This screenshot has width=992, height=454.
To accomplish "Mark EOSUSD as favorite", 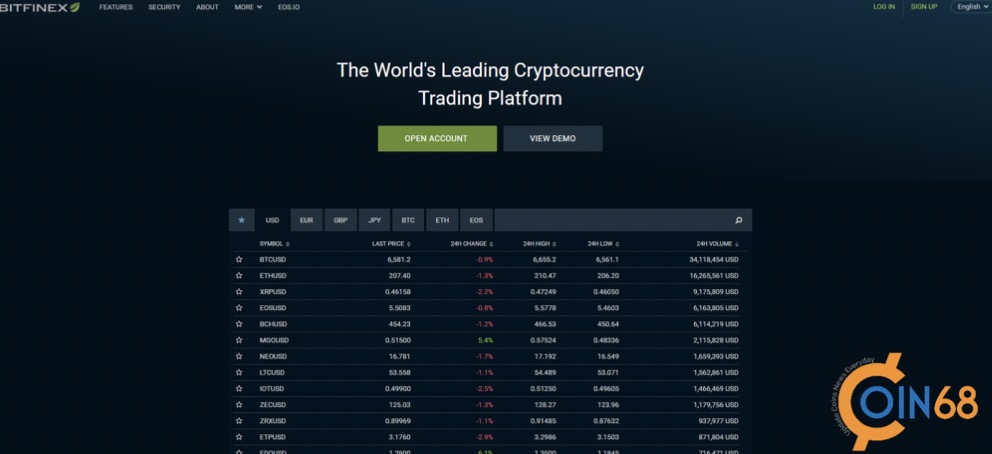I will 239,308.
